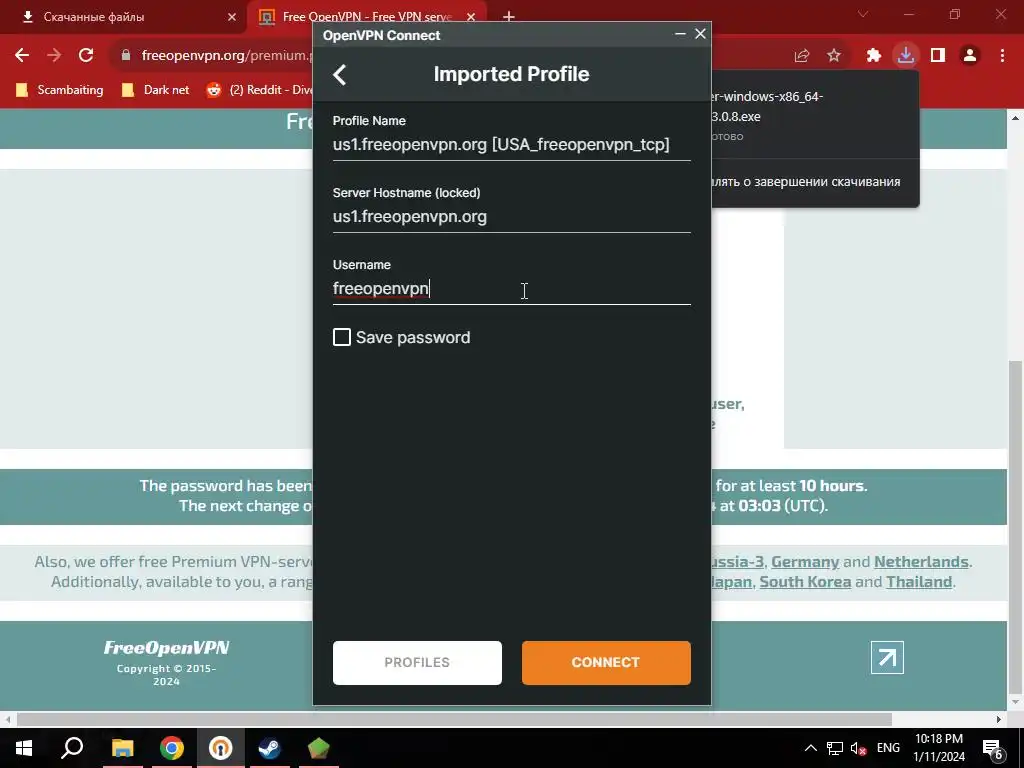The width and height of the screenshot is (1024, 768).
Task: Open the Thailand server link
Action: 919,582
